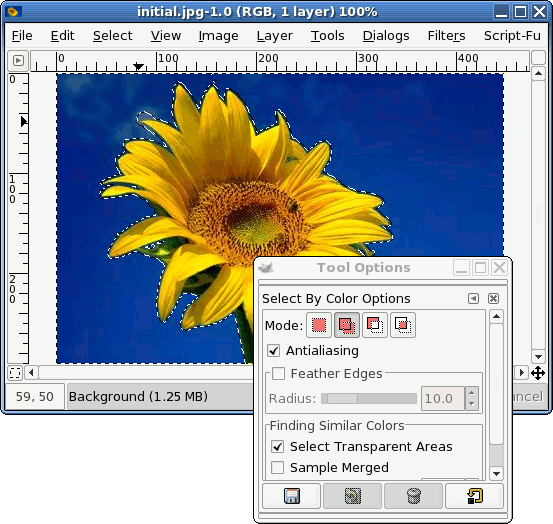Viewport: 553px width, 524px height.
Task: Click the restore options icon in Tool Options
Action: point(353,496)
